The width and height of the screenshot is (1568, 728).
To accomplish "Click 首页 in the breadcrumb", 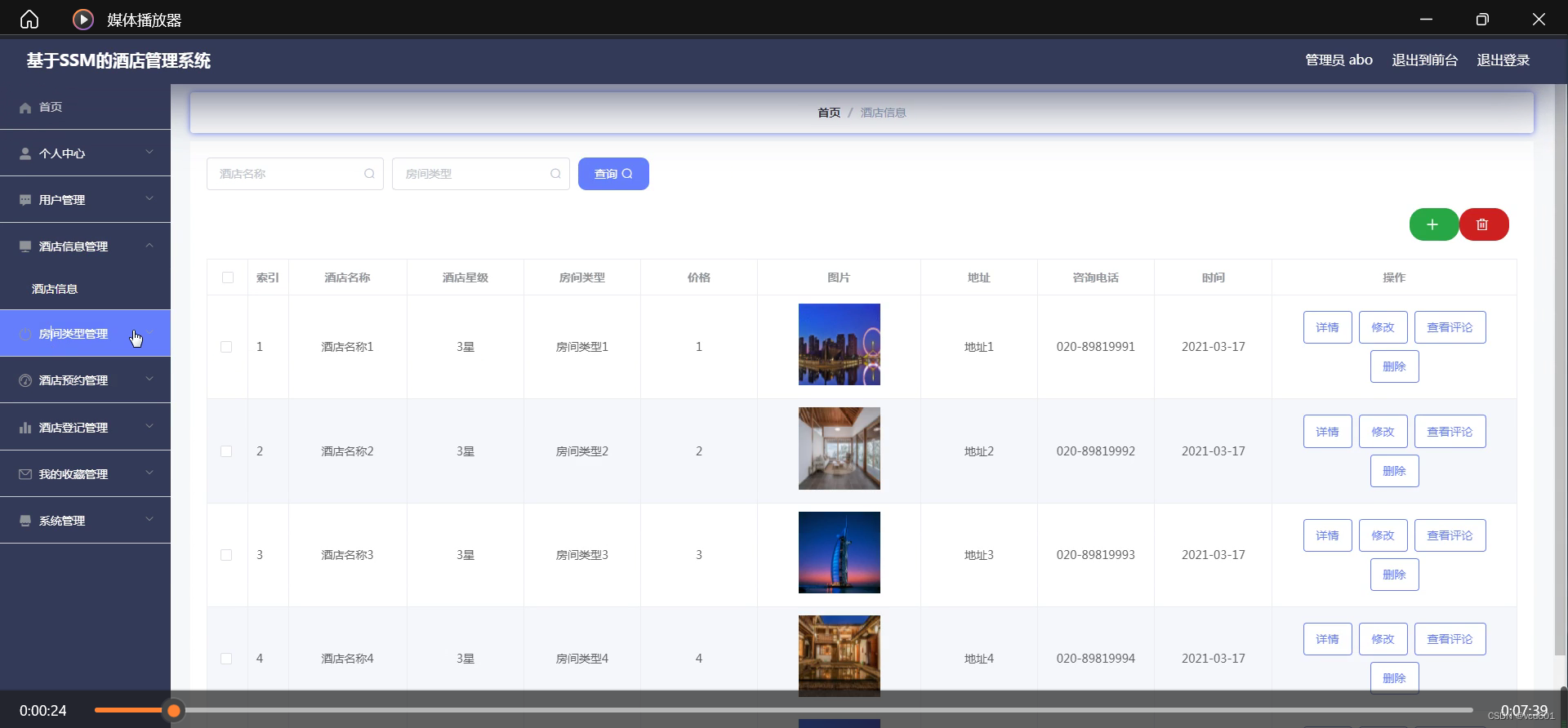I will pyautogui.click(x=829, y=113).
